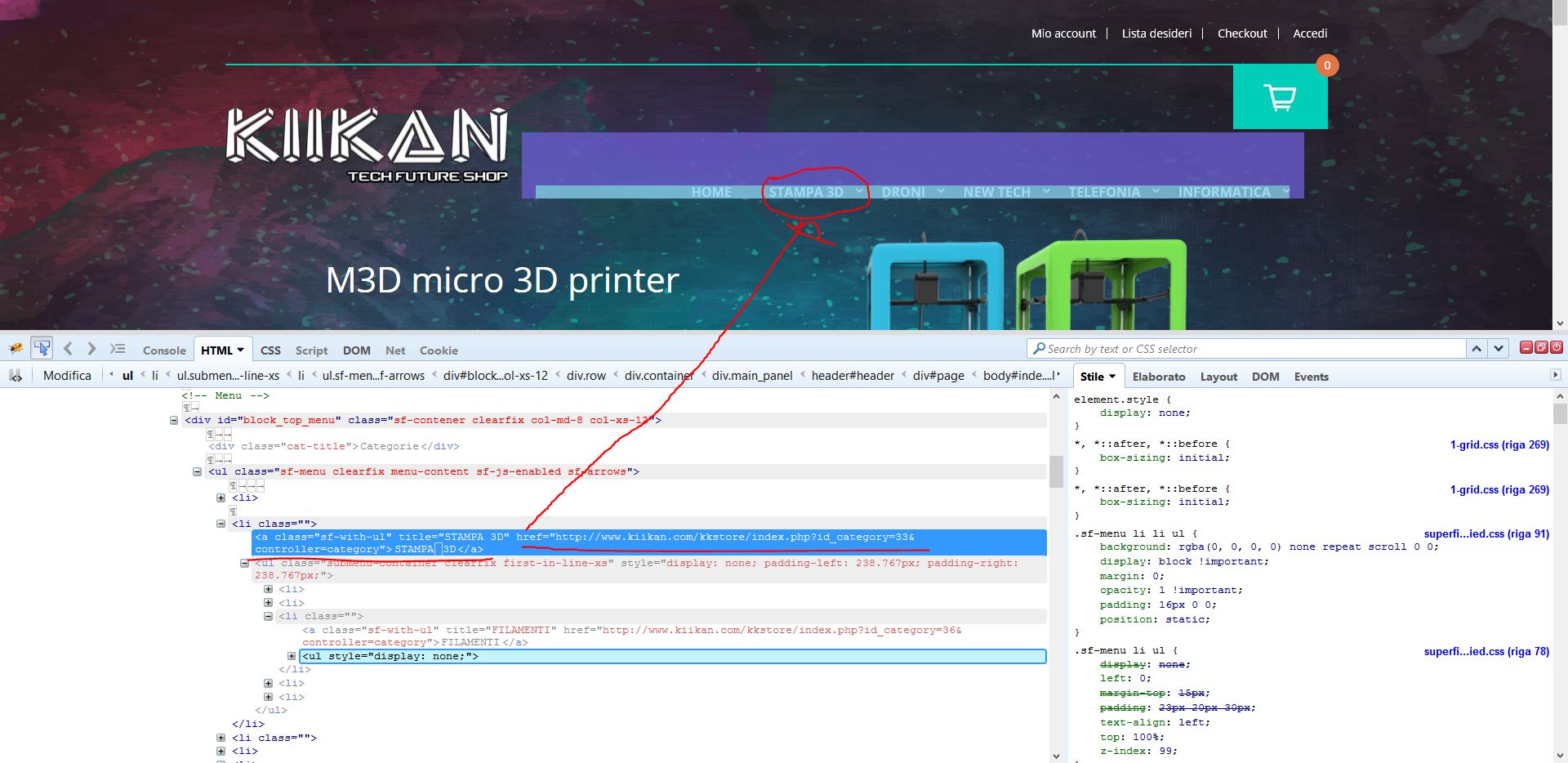Toggle break on mutate icon
Viewport: 1568px width, 763px height.
tap(15, 376)
